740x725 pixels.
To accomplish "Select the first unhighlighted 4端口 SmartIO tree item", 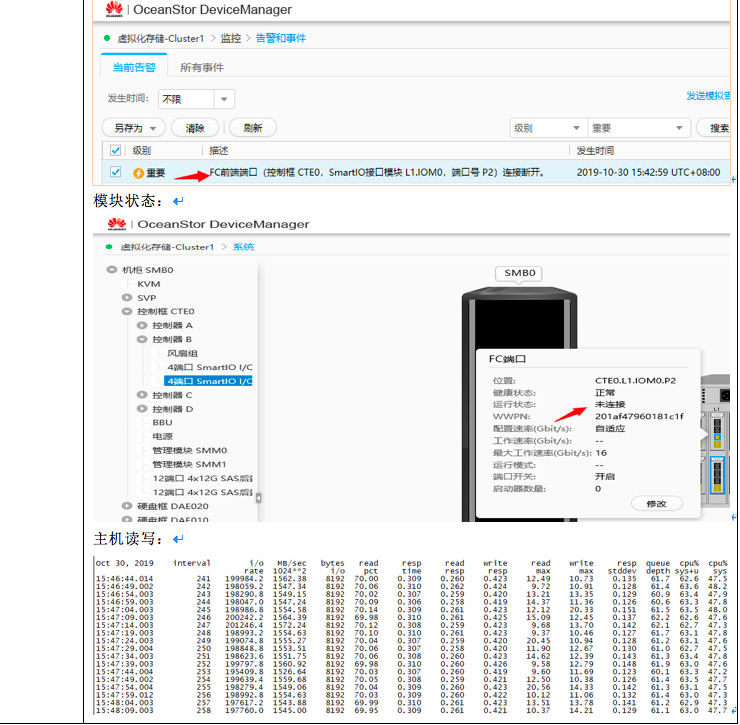I will pos(210,367).
